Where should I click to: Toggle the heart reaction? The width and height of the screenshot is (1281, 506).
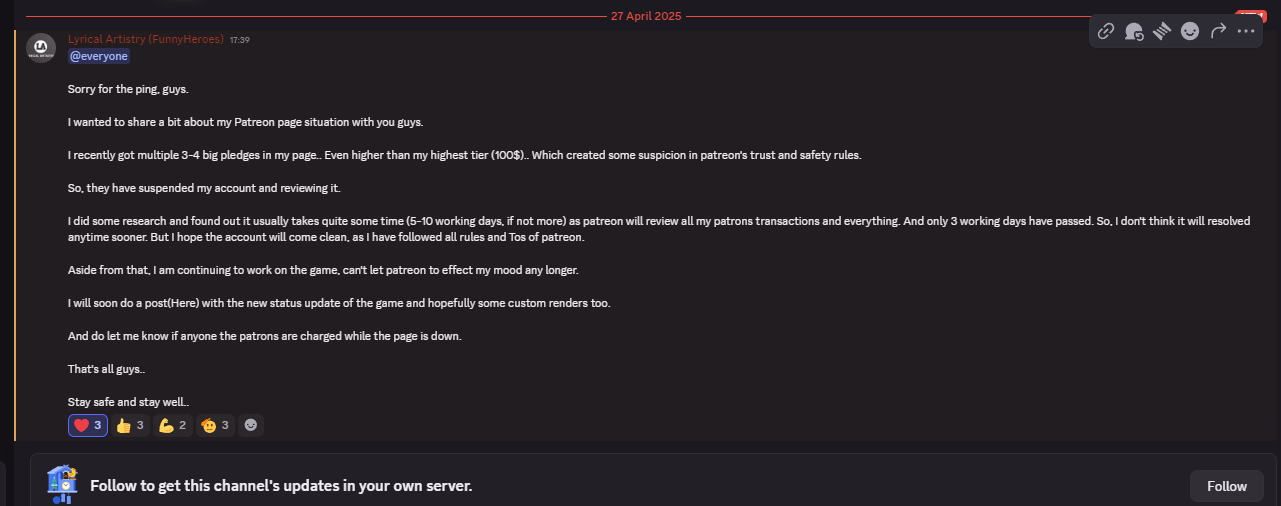point(88,425)
